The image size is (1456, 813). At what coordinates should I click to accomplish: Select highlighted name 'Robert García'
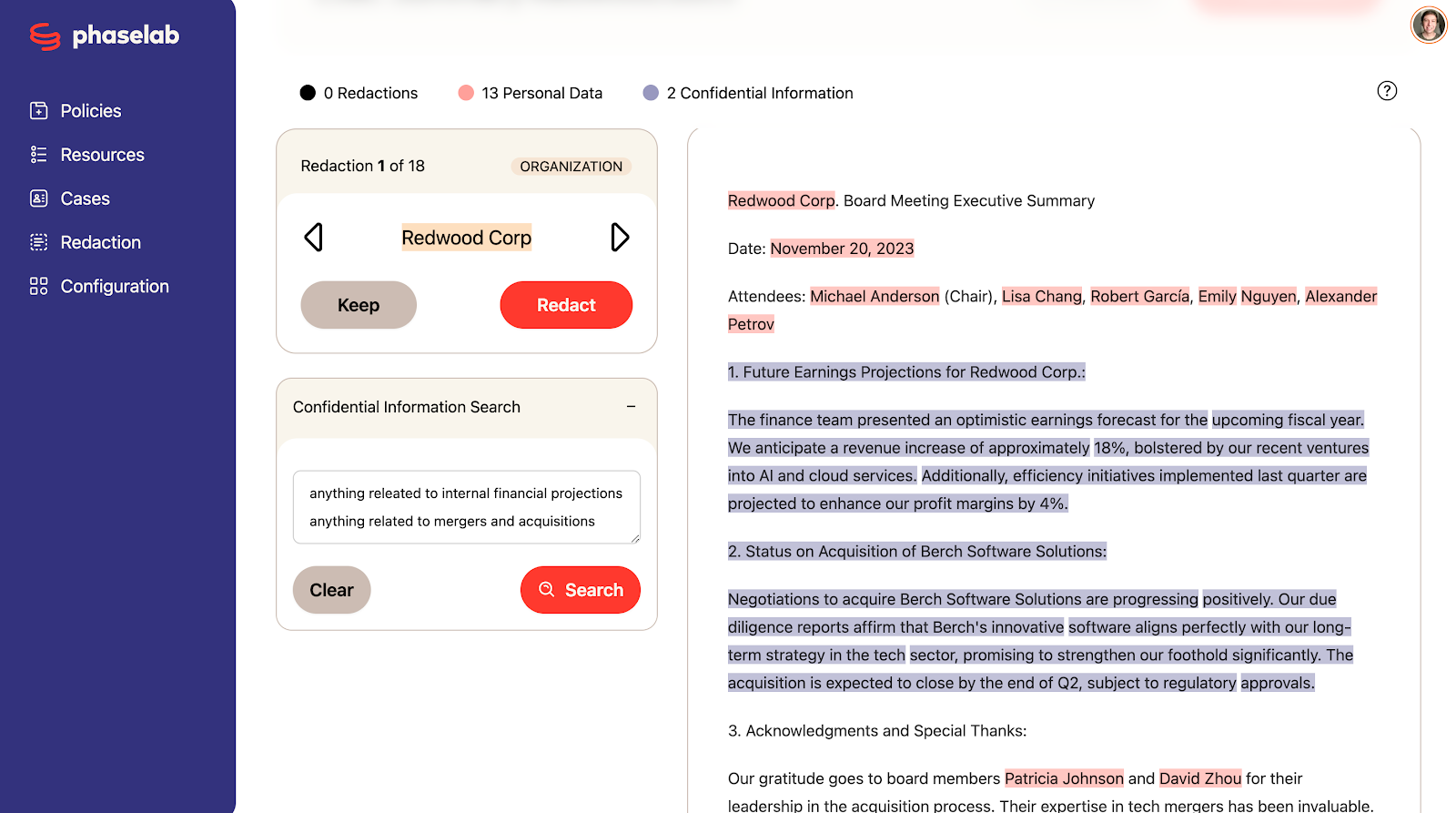point(1140,296)
